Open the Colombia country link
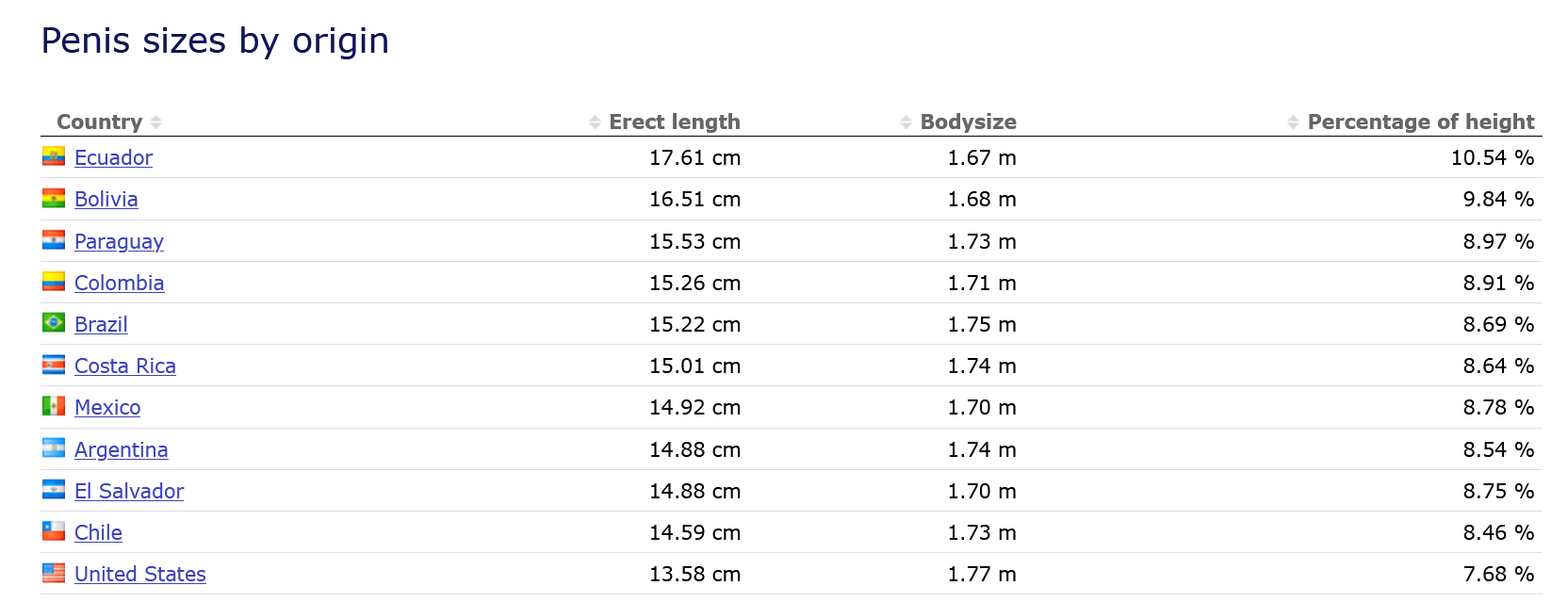1568x602 pixels. tap(119, 283)
